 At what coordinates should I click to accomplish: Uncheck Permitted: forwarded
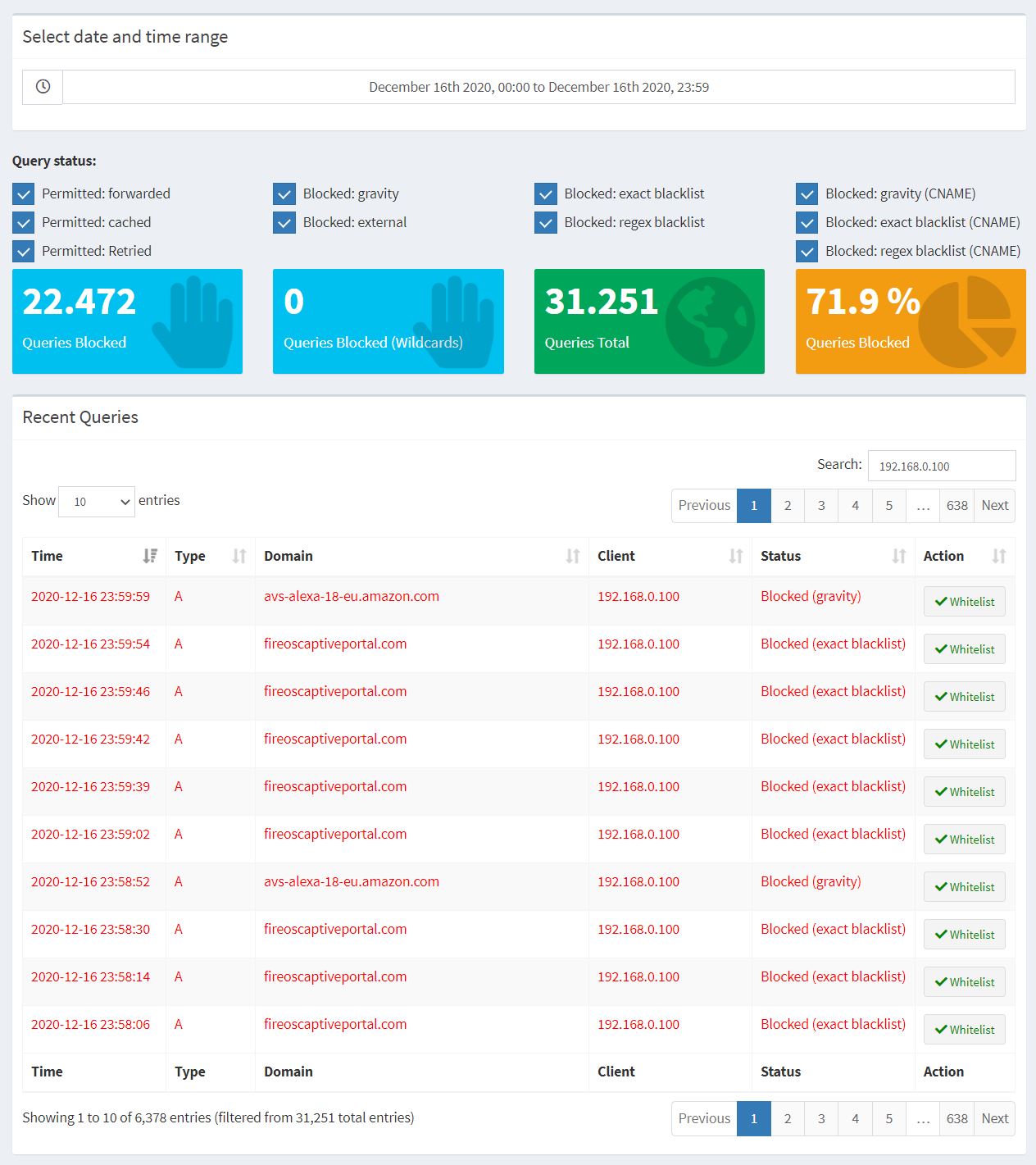tap(24, 194)
